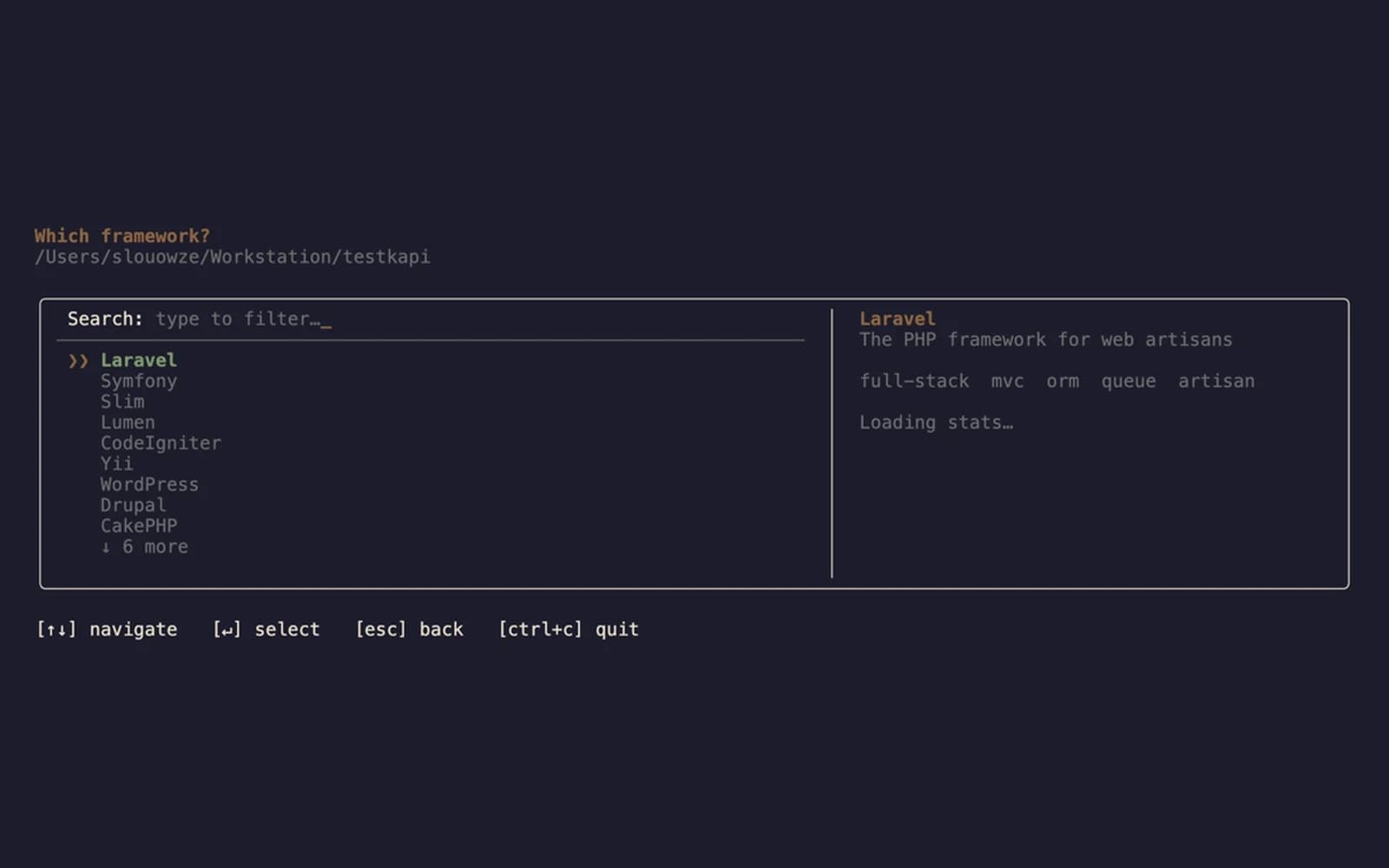Click the testkapi project path text
The height and width of the screenshot is (868, 1389).
pos(232,257)
